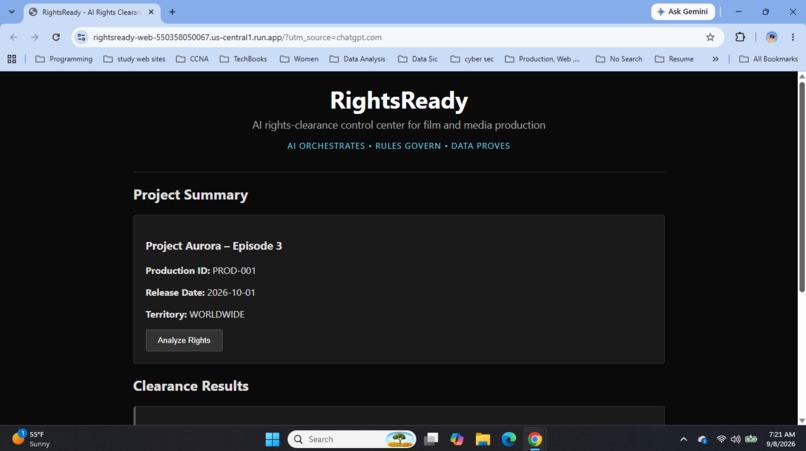Viewport: 806px width, 451px height.
Task: Open the battery status tray icon
Action: (x=751, y=439)
